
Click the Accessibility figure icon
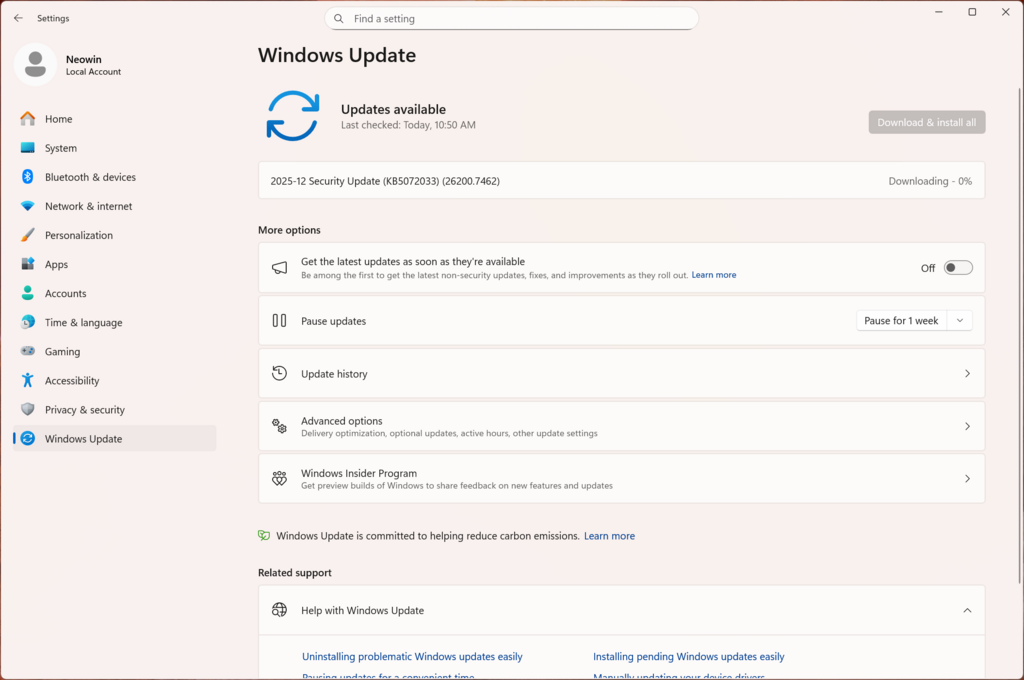pos(27,380)
